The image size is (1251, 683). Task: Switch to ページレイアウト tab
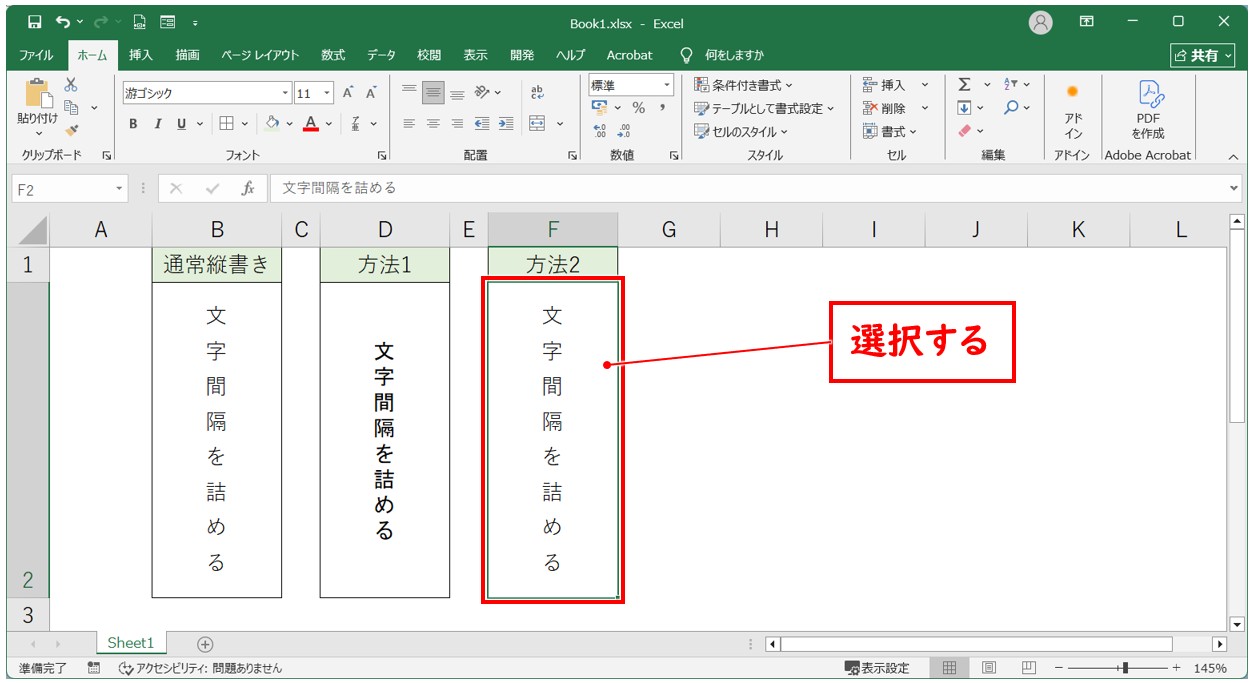click(260, 55)
